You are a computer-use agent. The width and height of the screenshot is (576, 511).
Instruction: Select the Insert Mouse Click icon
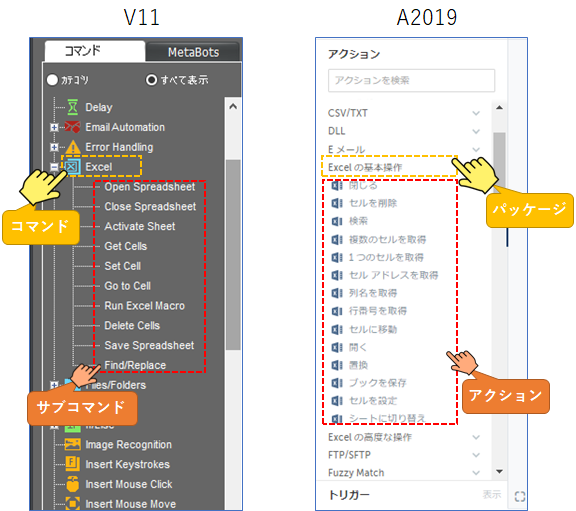point(73,484)
